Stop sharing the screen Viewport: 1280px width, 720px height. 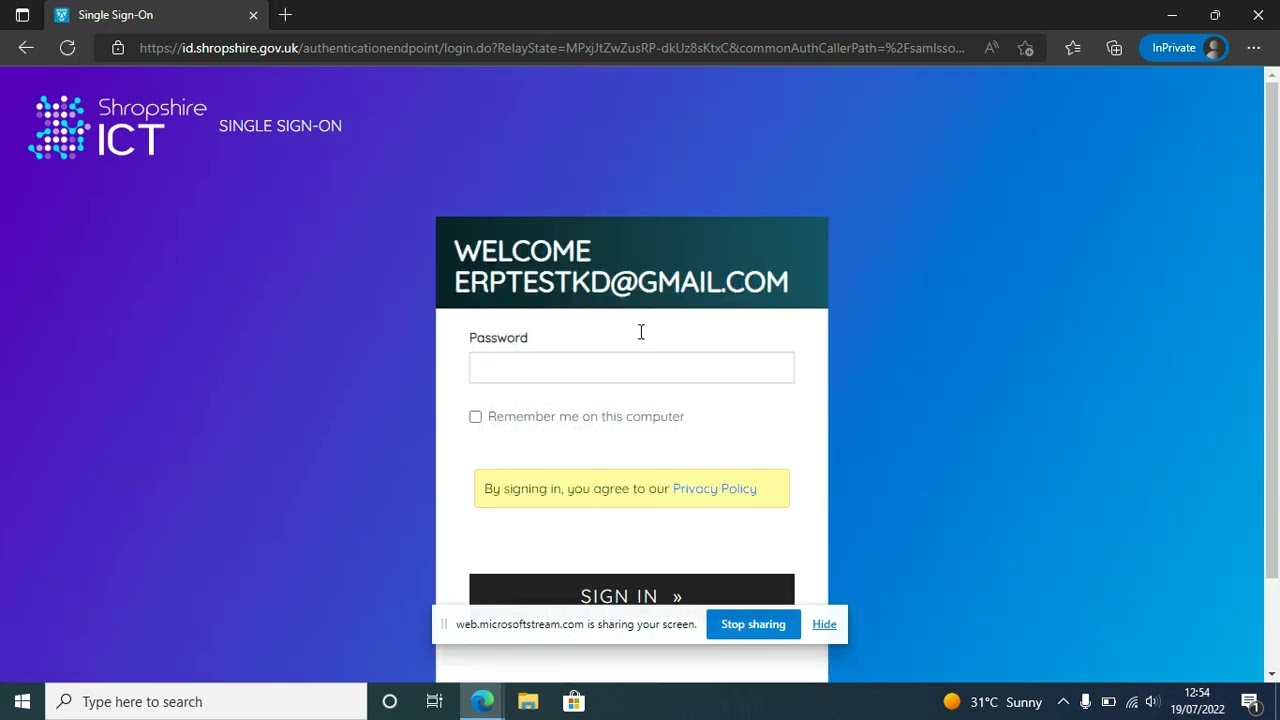[x=753, y=624]
